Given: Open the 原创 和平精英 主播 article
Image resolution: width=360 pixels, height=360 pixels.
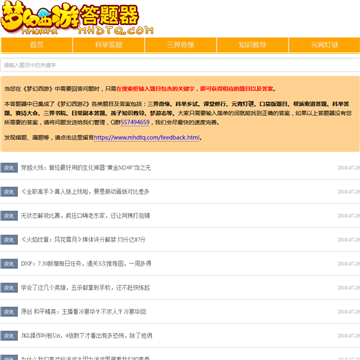Looking at the screenshot, I should pyautogui.click(x=83, y=312).
